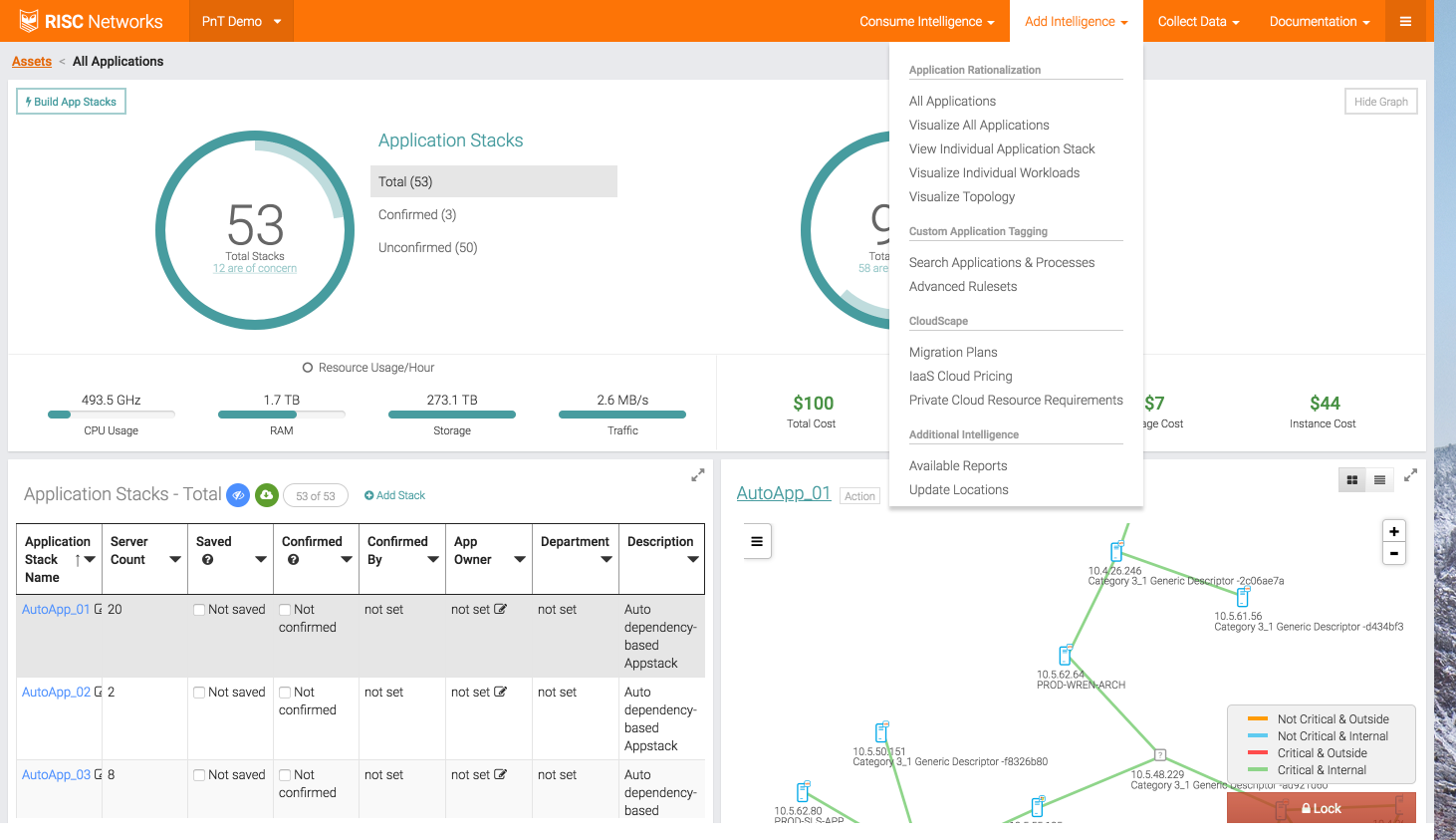Image resolution: width=1456 pixels, height=840 pixels.
Task: Click the edit icon next to AutoApp_03 name
Action: [x=98, y=774]
